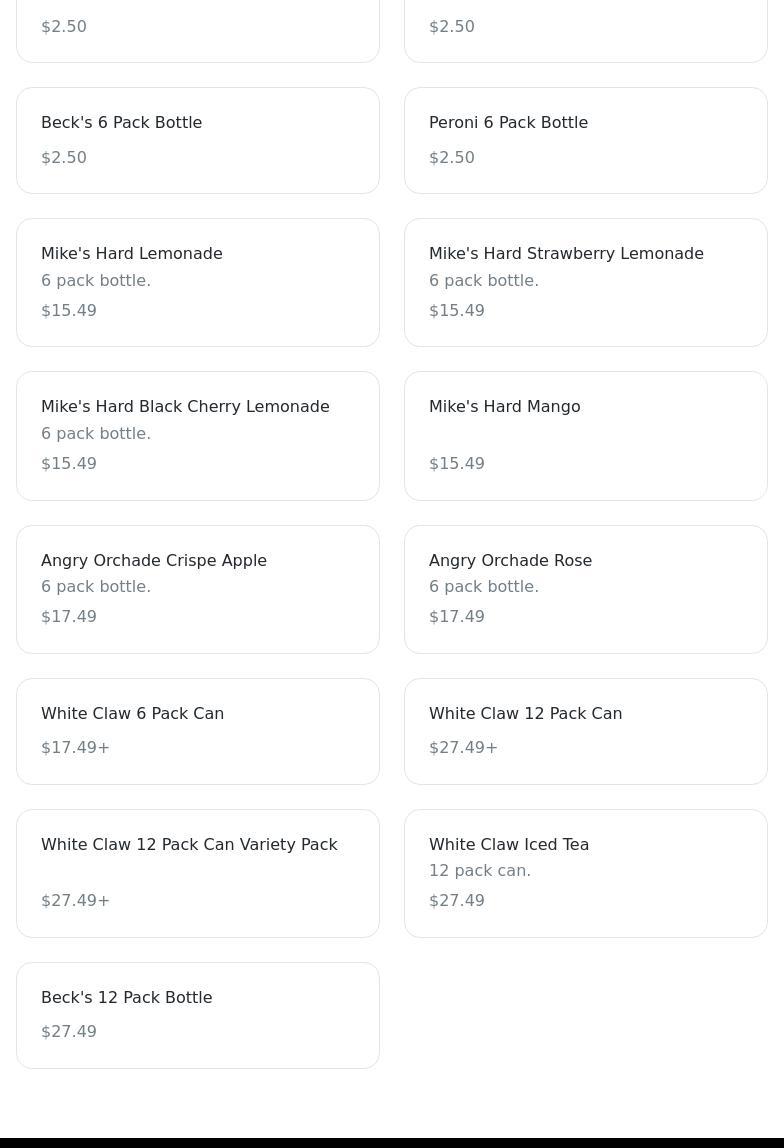Open Mike's Hard Strawberry Lemonade card

click(586, 283)
